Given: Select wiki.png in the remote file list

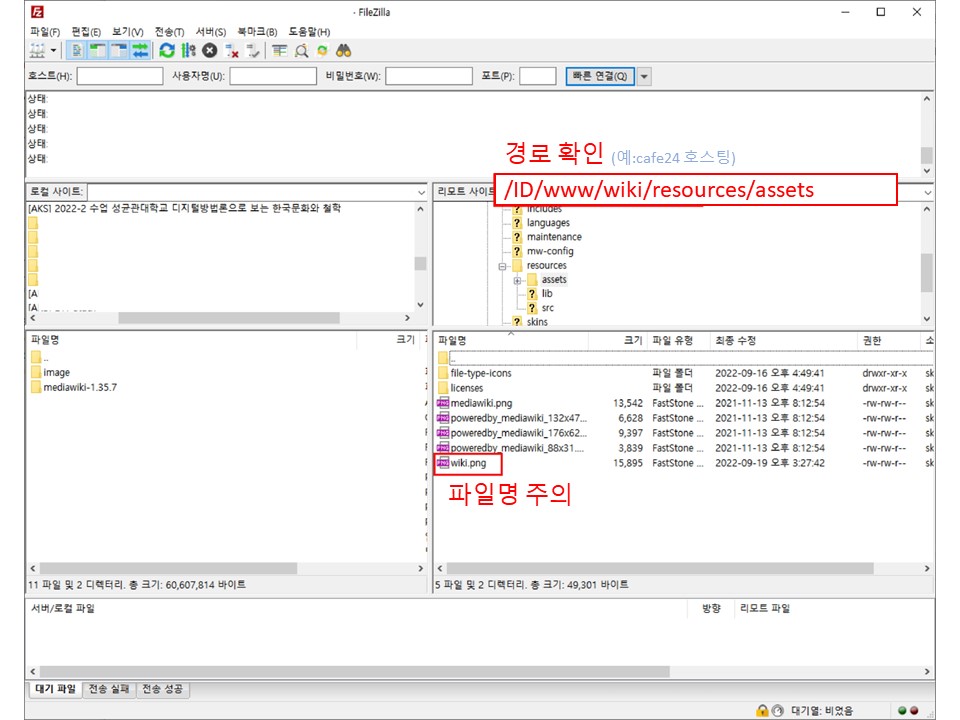Looking at the screenshot, I should point(468,463).
